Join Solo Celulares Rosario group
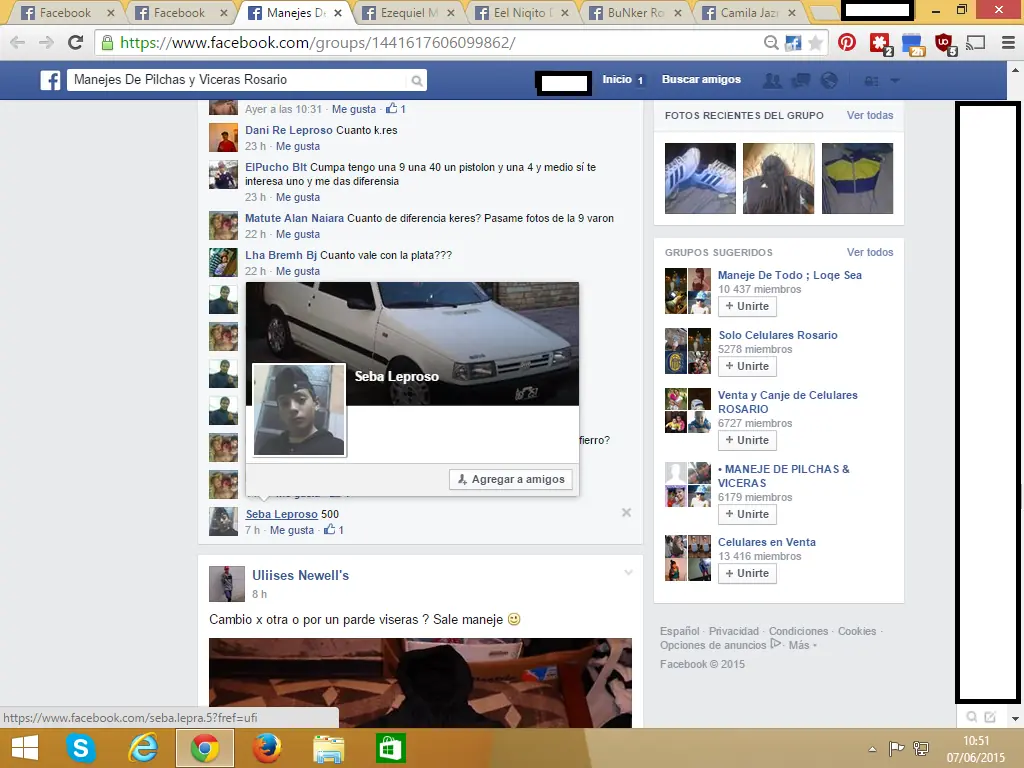 (747, 366)
